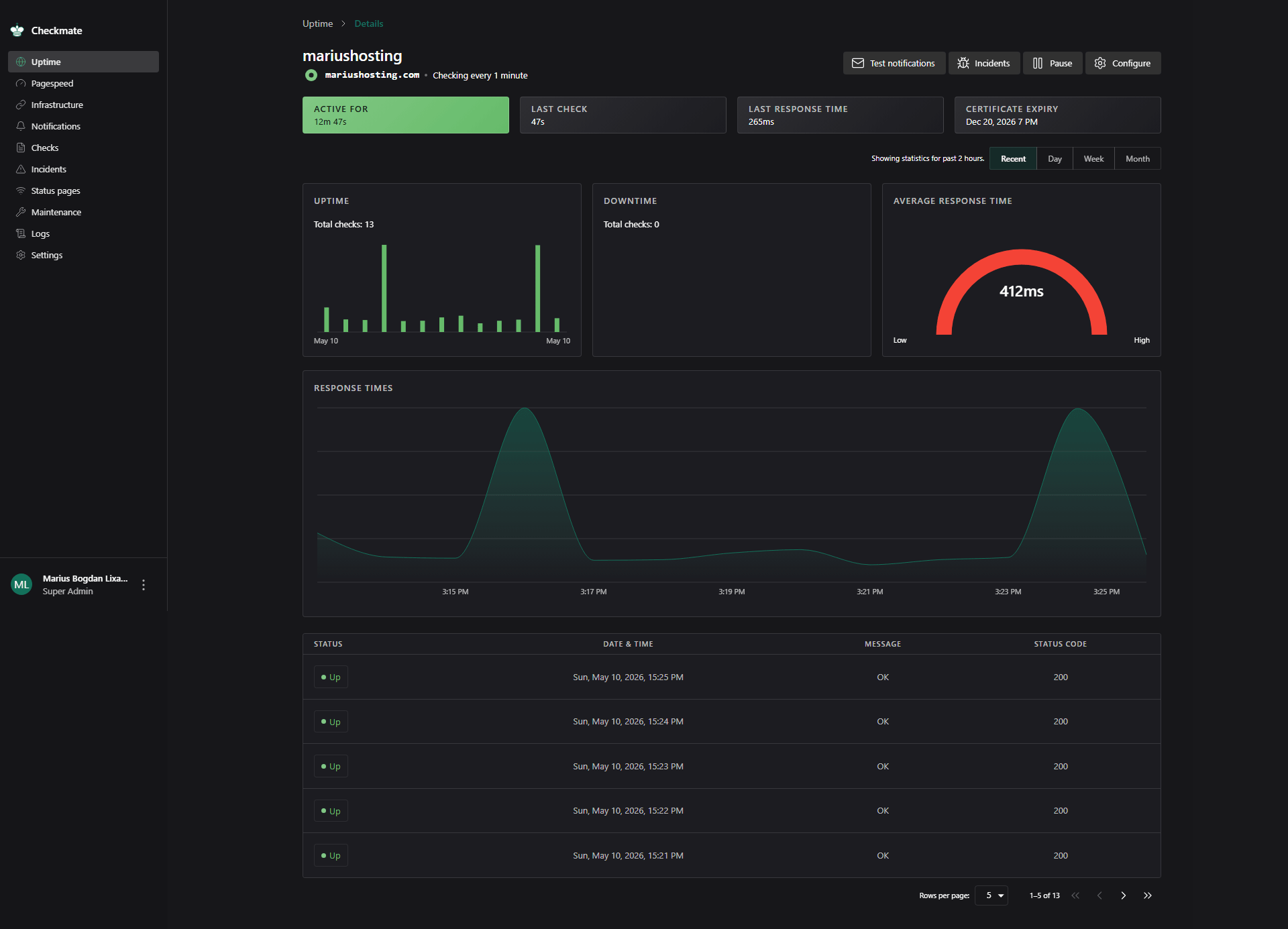Open the user menu three-dot icon
Screen dimensions: 1288x929
(x=144, y=585)
